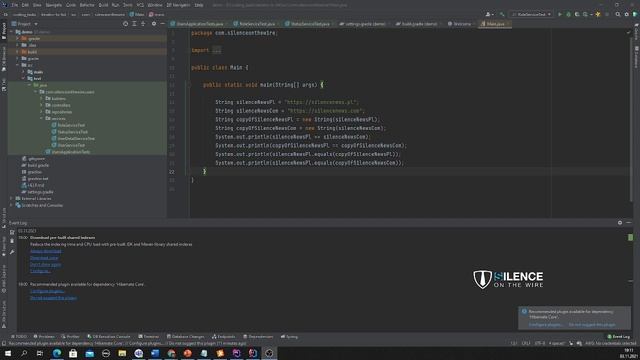The height and width of the screenshot is (360, 640).
Task: Open the Event Log status bar button
Action: (x=618, y=337)
